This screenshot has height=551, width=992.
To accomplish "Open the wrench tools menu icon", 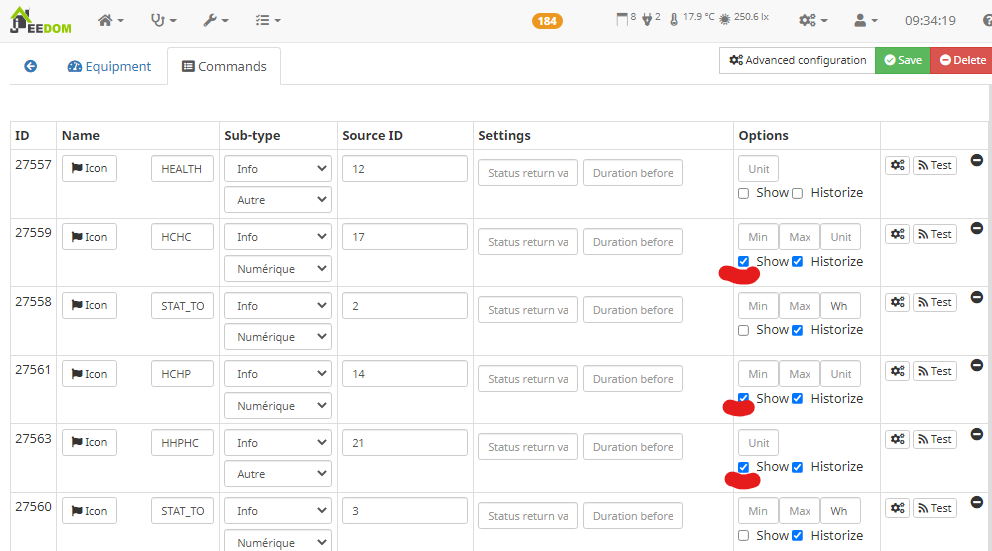I will click(215, 20).
